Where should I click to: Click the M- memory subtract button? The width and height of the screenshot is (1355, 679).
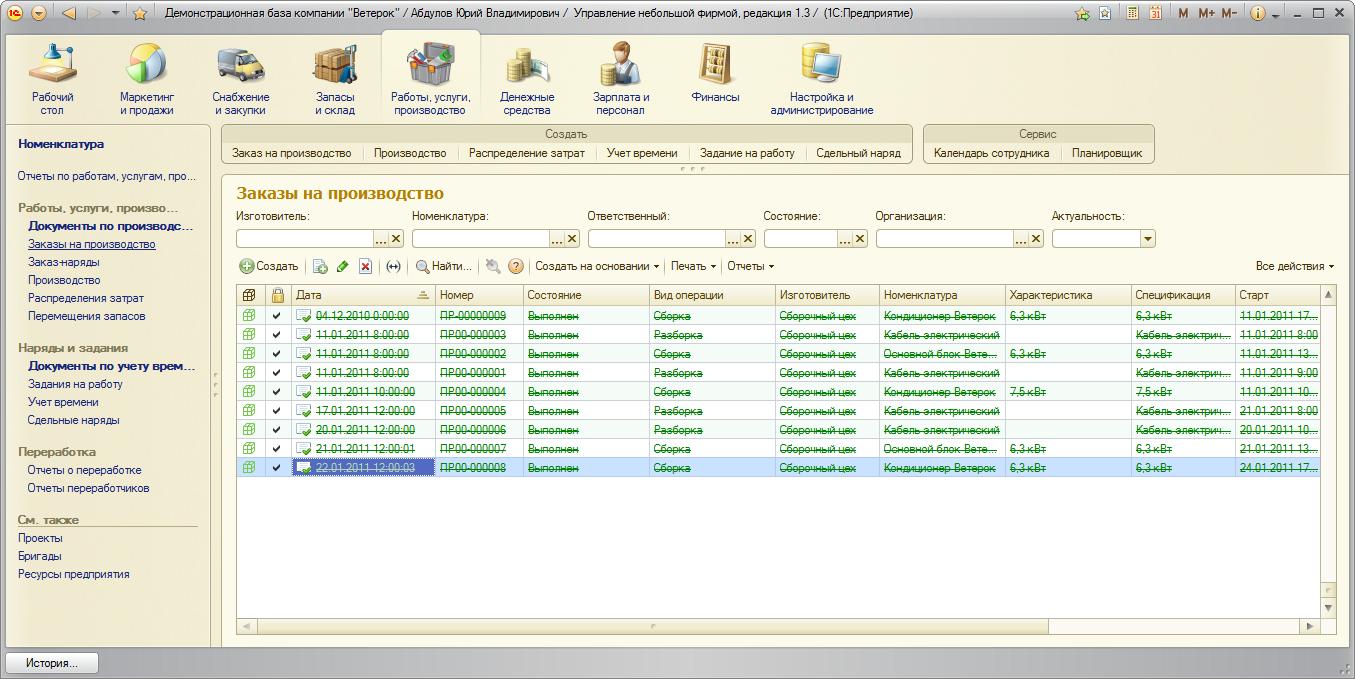(1229, 13)
